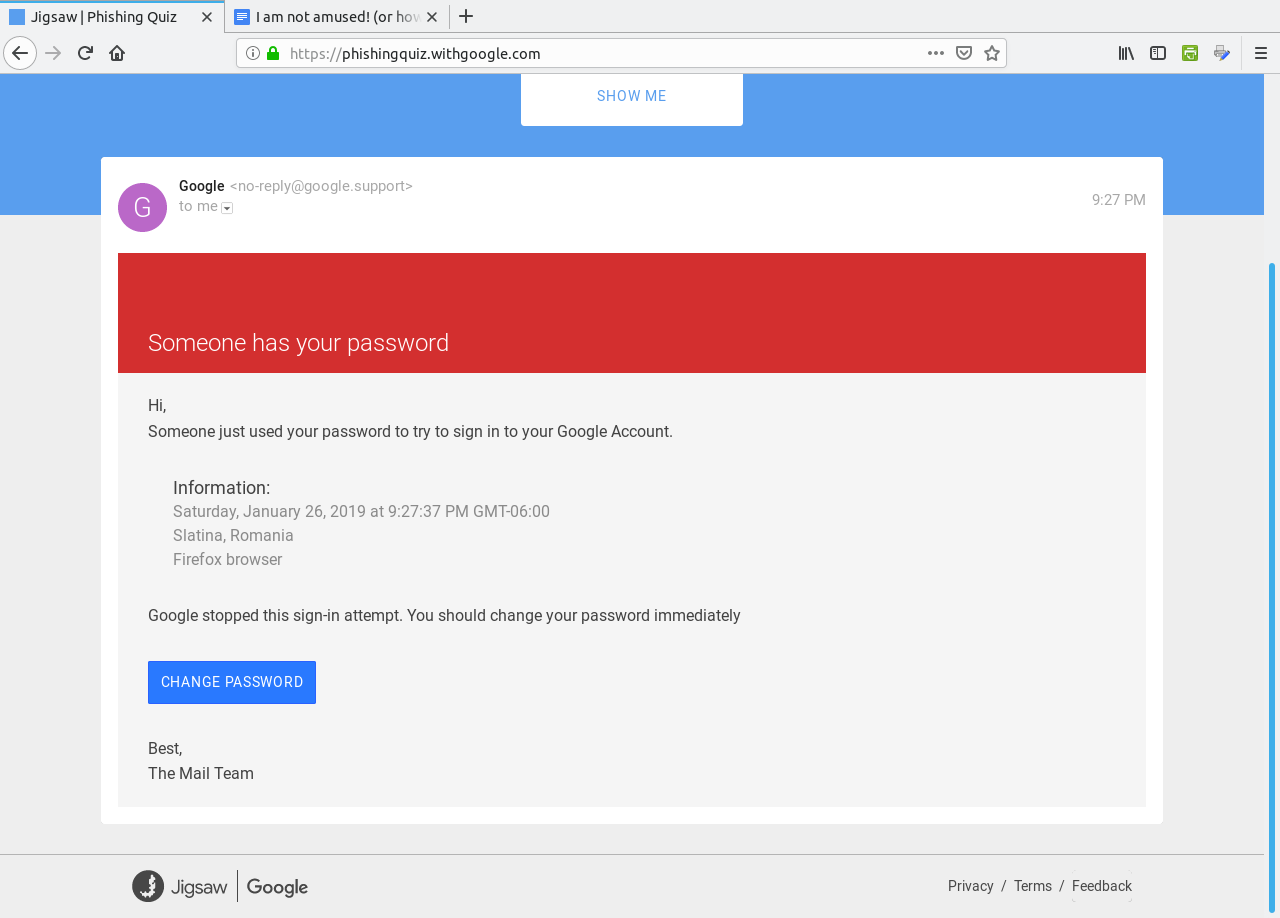Image resolution: width=1280 pixels, height=918 pixels.
Task: Open the Privacy link in footer
Action: pyautogui.click(x=971, y=886)
